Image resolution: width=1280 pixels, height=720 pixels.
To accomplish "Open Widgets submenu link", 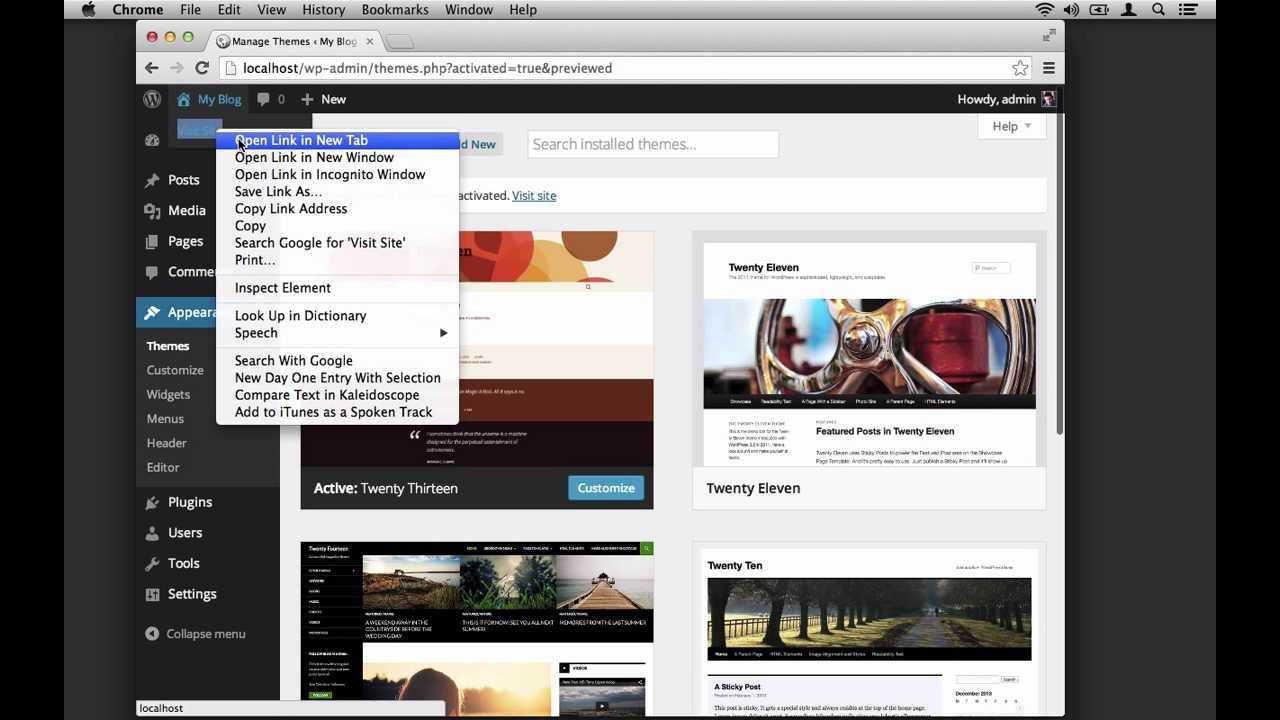I will [x=168, y=394].
